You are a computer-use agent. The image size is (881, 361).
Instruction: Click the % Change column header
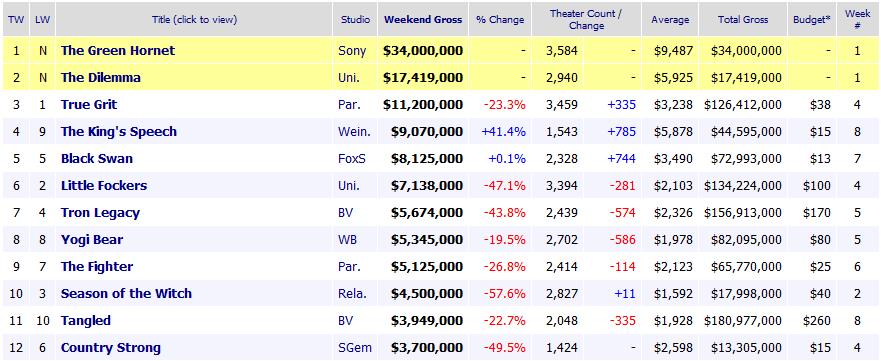tap(500, 19)
